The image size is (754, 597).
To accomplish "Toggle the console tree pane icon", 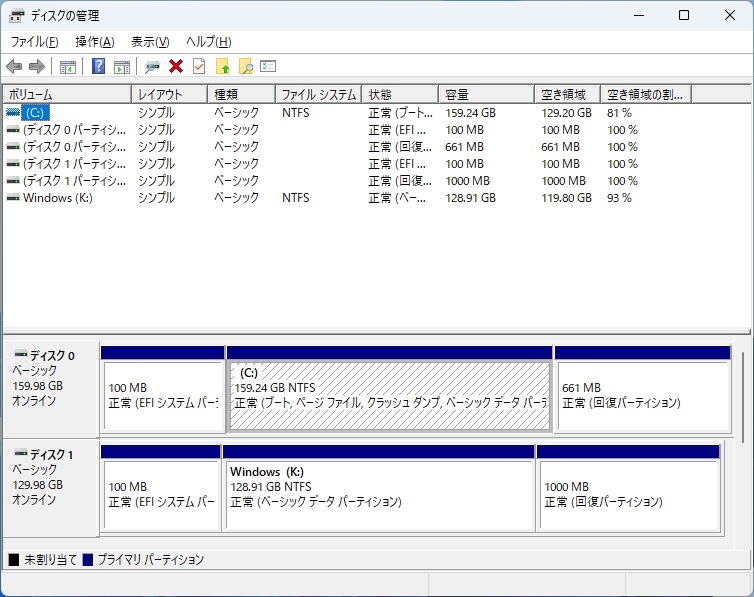I will pyautogui.click(x=68, y=67).
